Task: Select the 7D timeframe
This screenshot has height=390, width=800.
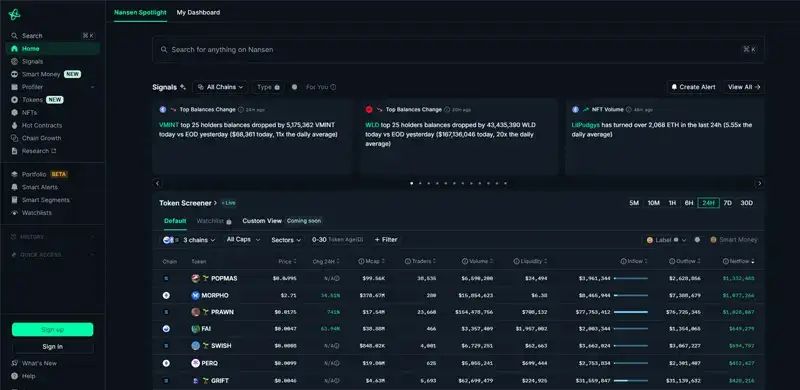Action: 728,203
